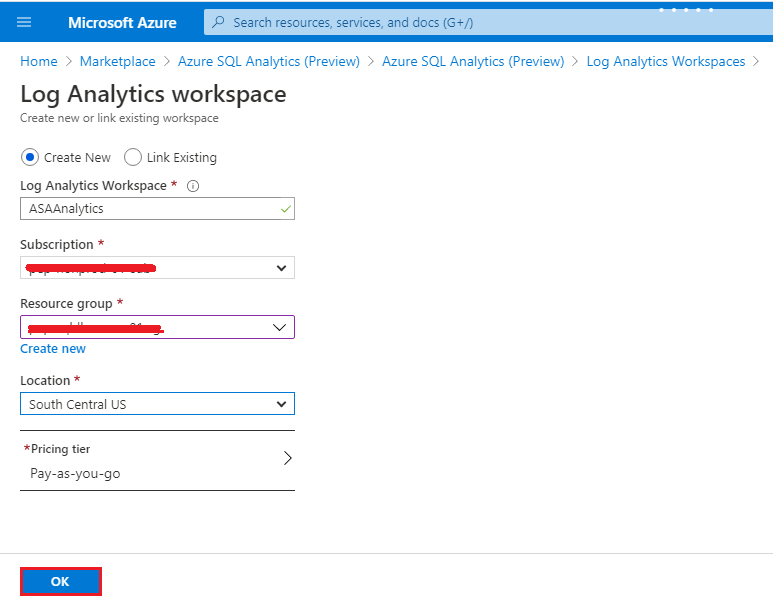Select the Create New radio button

click(30, 157)
